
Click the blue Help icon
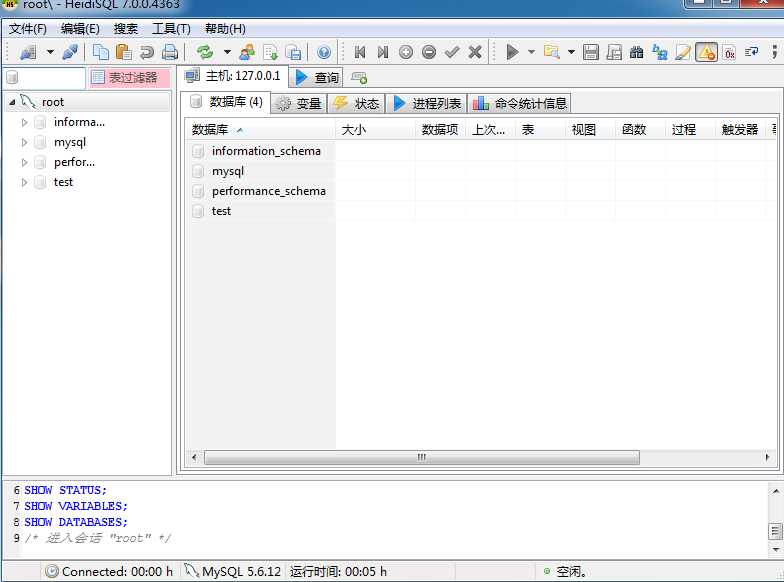[324, 52]
